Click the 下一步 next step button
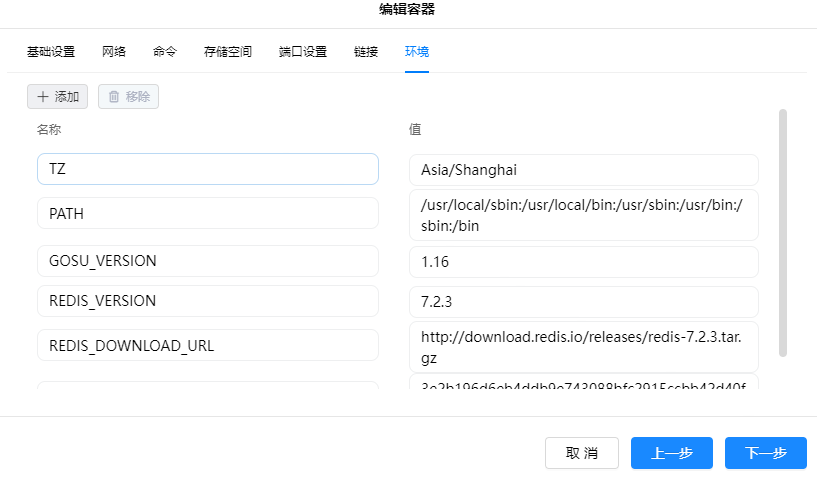 point(766,453)
